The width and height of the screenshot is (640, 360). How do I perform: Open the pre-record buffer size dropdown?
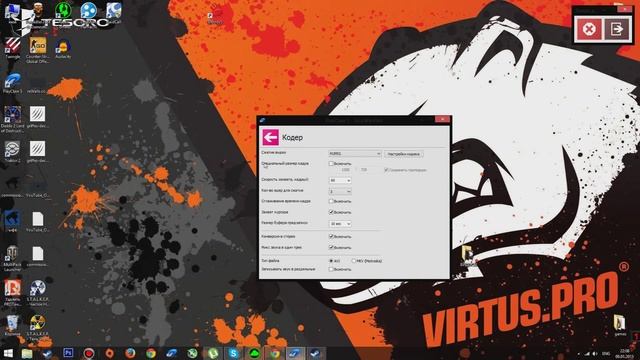tap(340, 224)
